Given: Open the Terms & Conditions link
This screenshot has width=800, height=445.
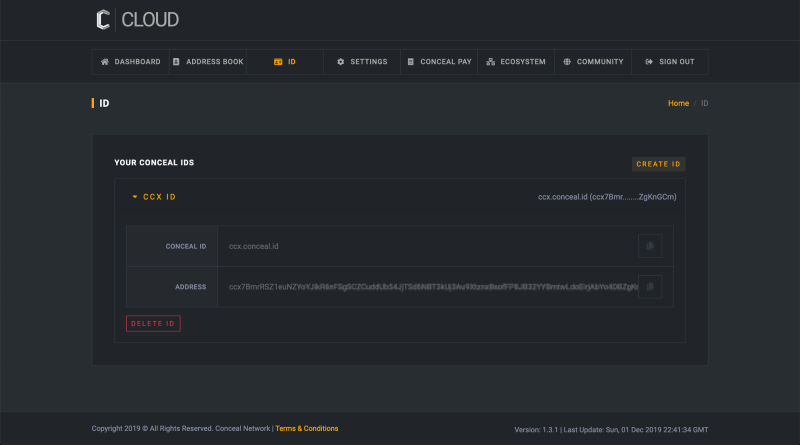Looking at the screenshot, I should pyautogui.click(x=307, y=429).
